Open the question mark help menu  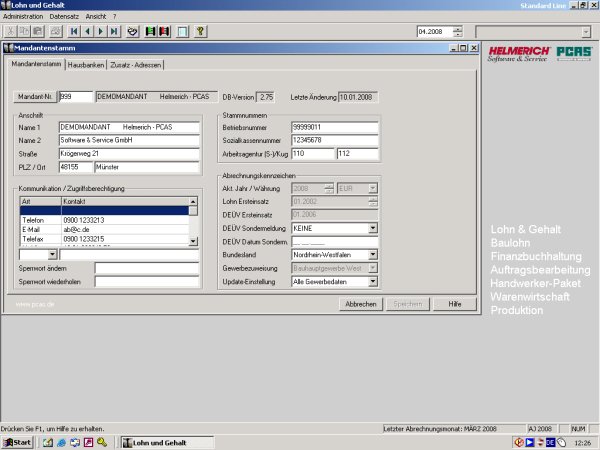click(114, 16)
